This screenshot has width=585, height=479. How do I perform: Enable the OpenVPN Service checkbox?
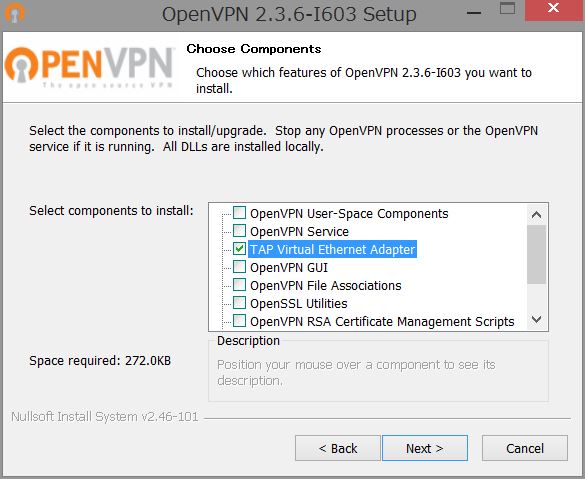pyautogui.click(x=239, y=231)
